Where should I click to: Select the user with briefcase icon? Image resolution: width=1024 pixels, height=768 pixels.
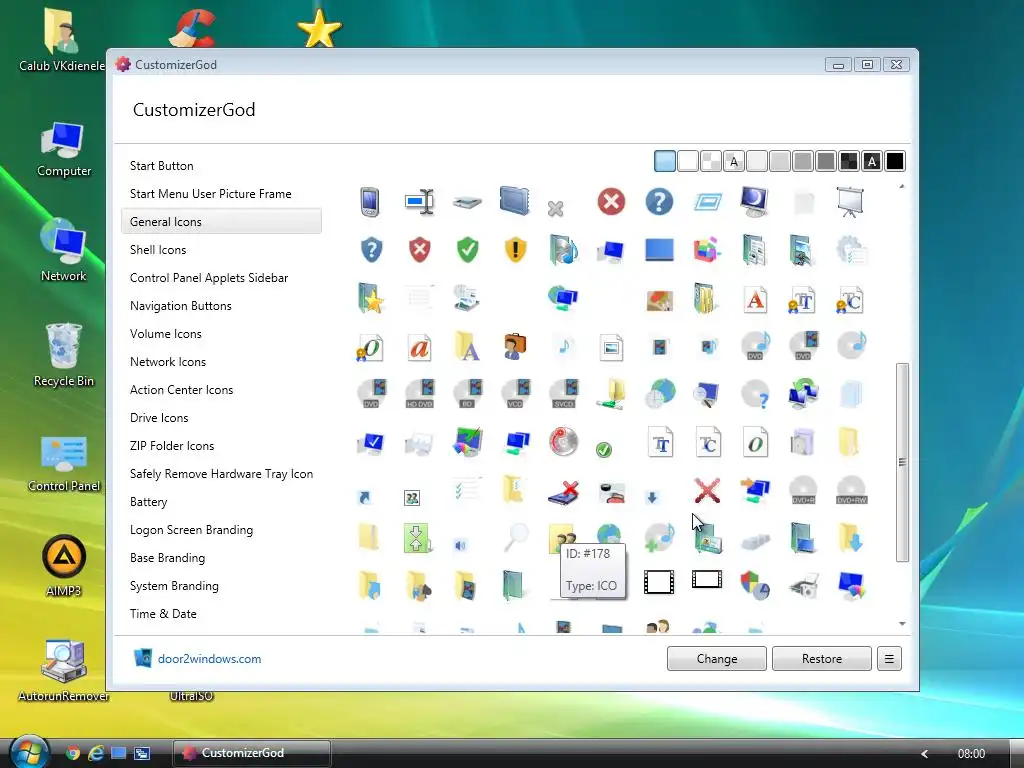[x=515, y=347]
